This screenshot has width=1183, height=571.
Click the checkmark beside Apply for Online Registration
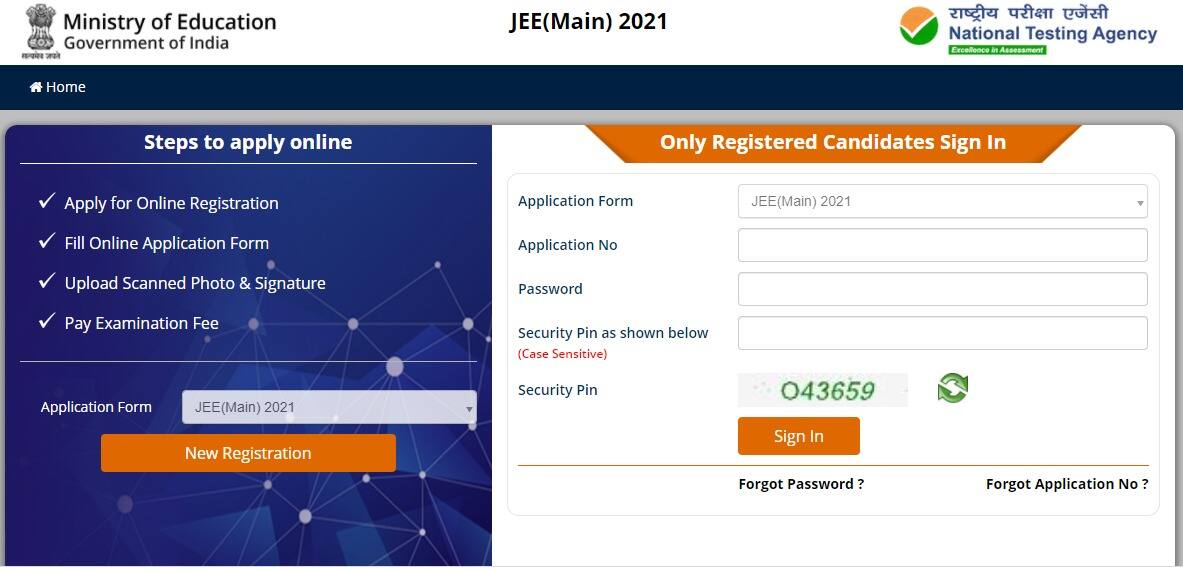[47, 201]
